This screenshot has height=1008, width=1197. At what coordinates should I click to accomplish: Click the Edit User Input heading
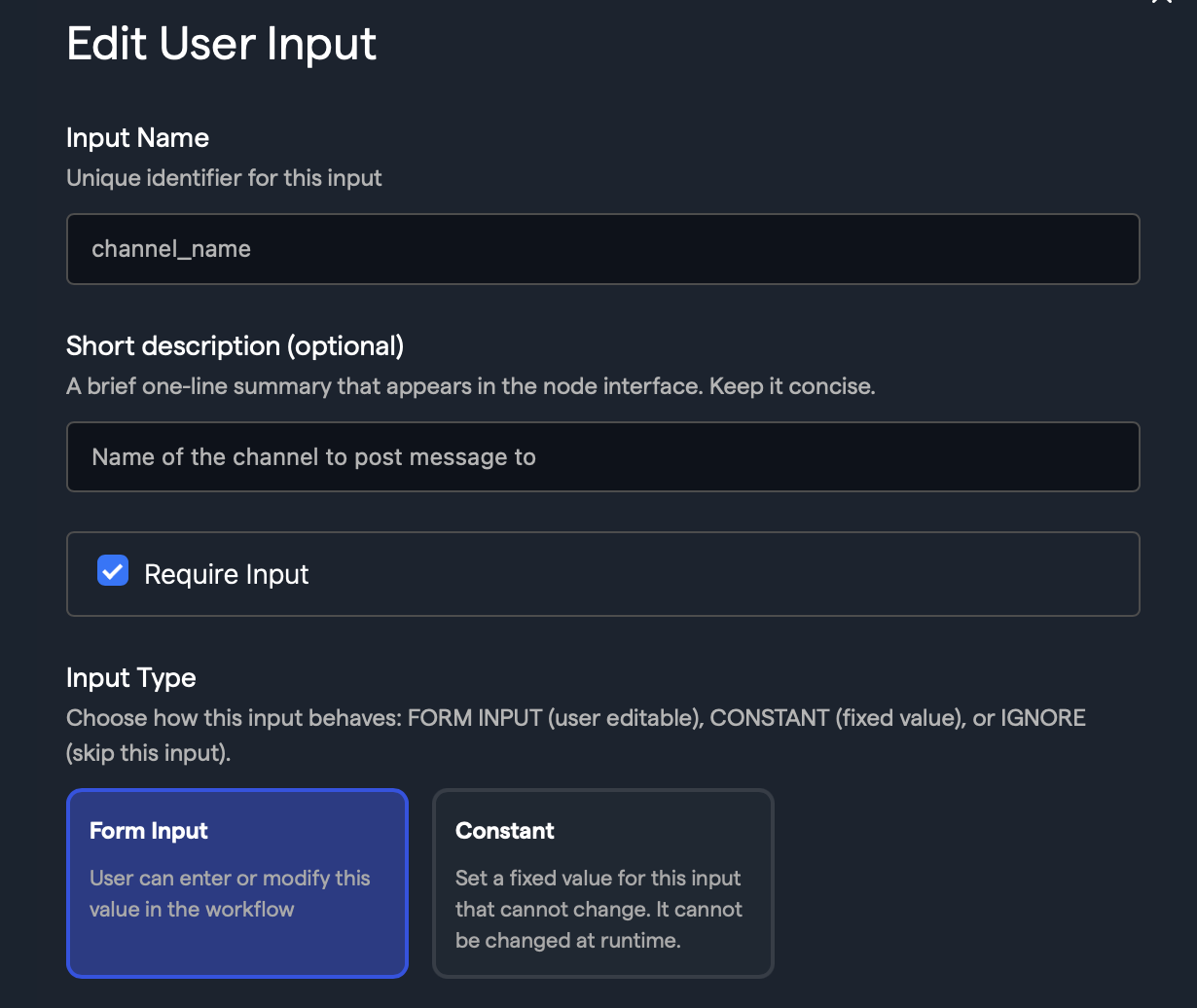(x=221, y=44)
